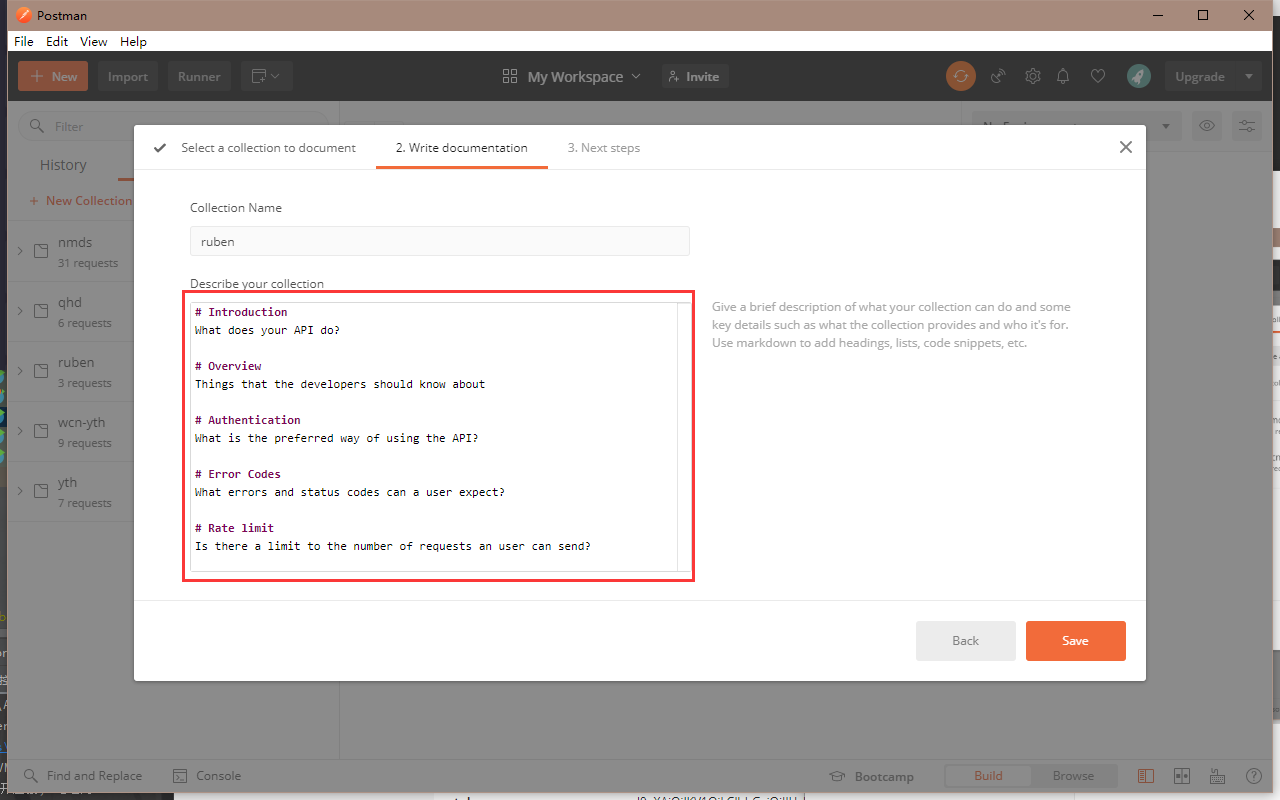This screenshot has width=1280, height=800.
Task: Expand the qhd collection chevron
Action: pyautogui.click(x=20, y=311)
